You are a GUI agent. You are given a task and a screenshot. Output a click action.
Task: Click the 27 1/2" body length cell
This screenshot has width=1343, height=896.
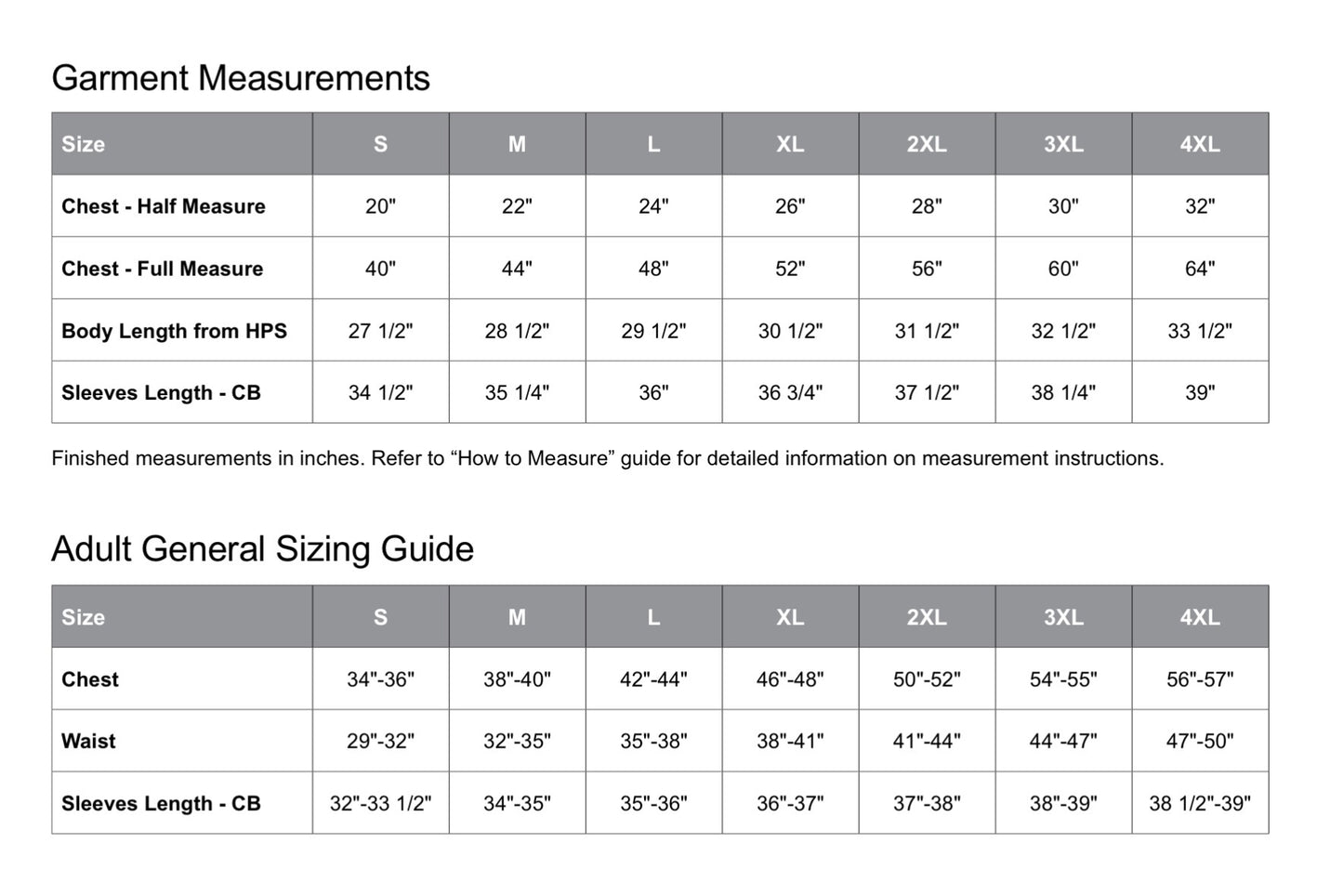380,331
